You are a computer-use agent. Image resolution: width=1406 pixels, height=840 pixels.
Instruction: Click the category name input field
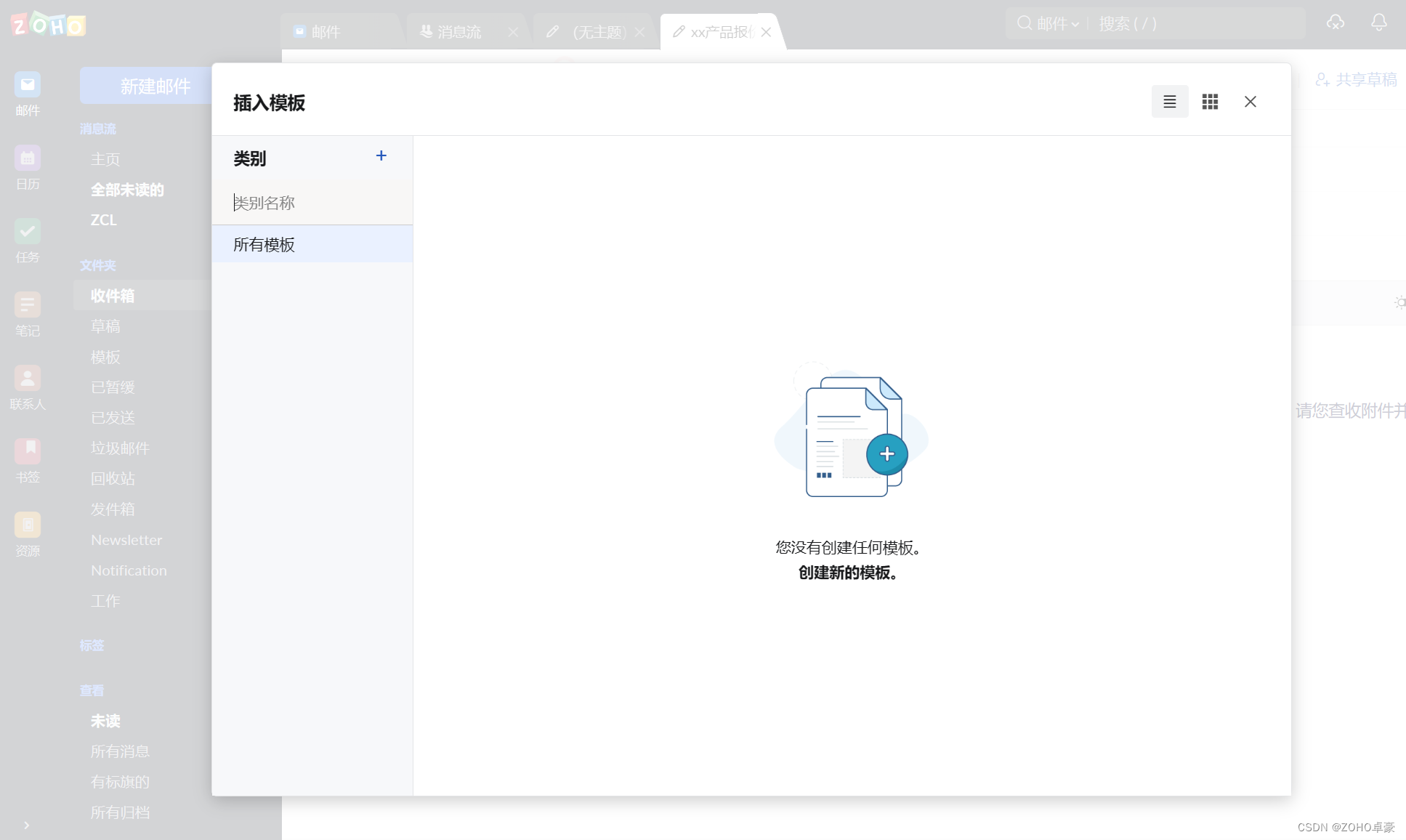[312, 203]
